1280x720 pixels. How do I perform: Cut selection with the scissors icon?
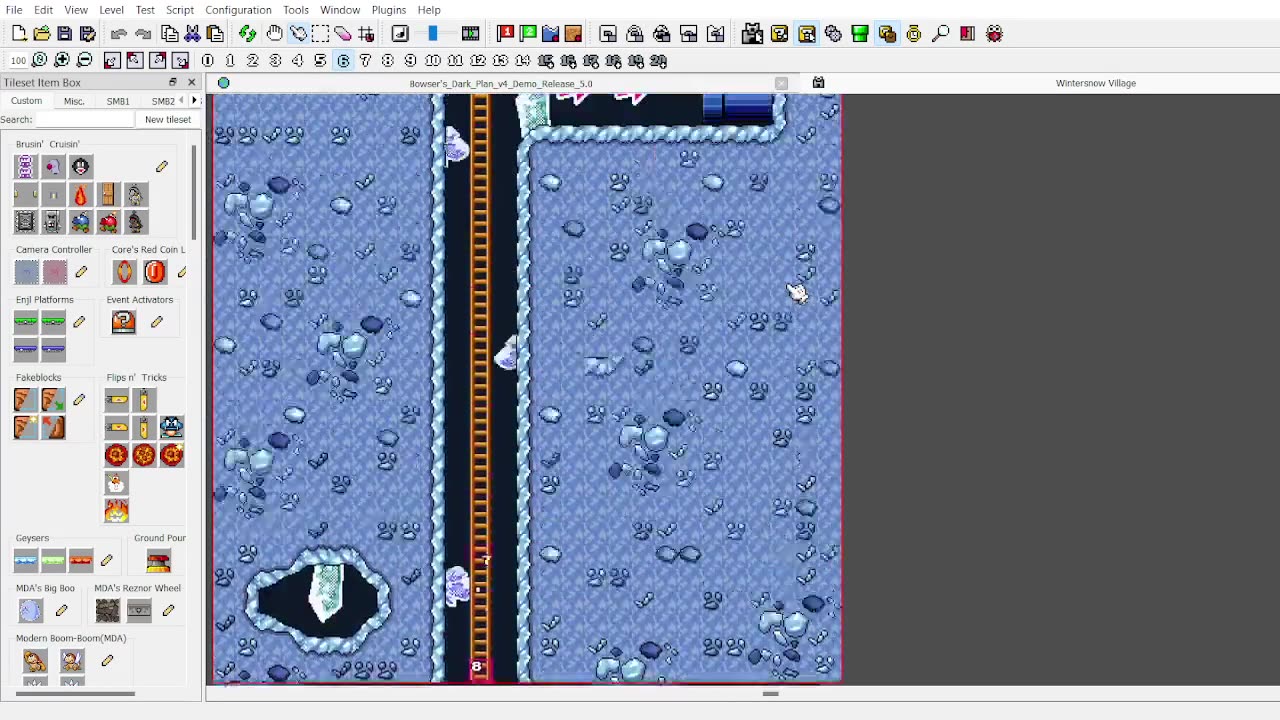[193, 34]
